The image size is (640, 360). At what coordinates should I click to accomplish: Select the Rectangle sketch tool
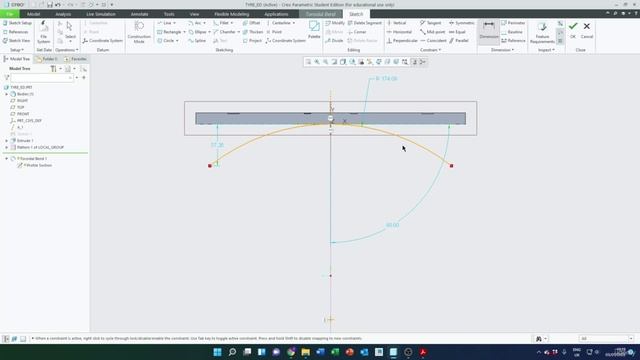click(169, 32)
